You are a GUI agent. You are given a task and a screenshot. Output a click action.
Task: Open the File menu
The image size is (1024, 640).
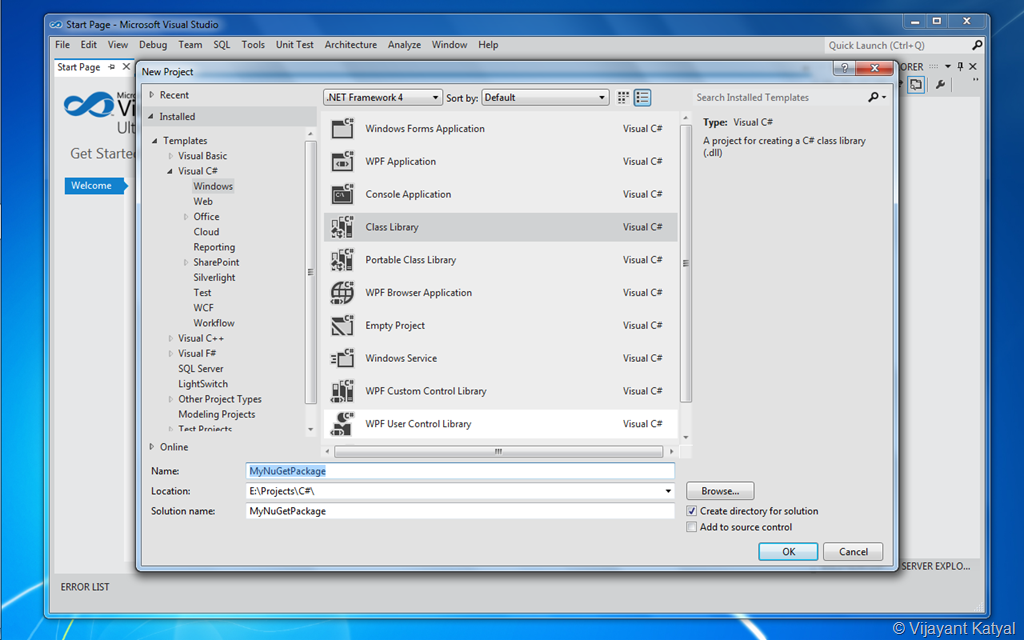tap(63, 45)
